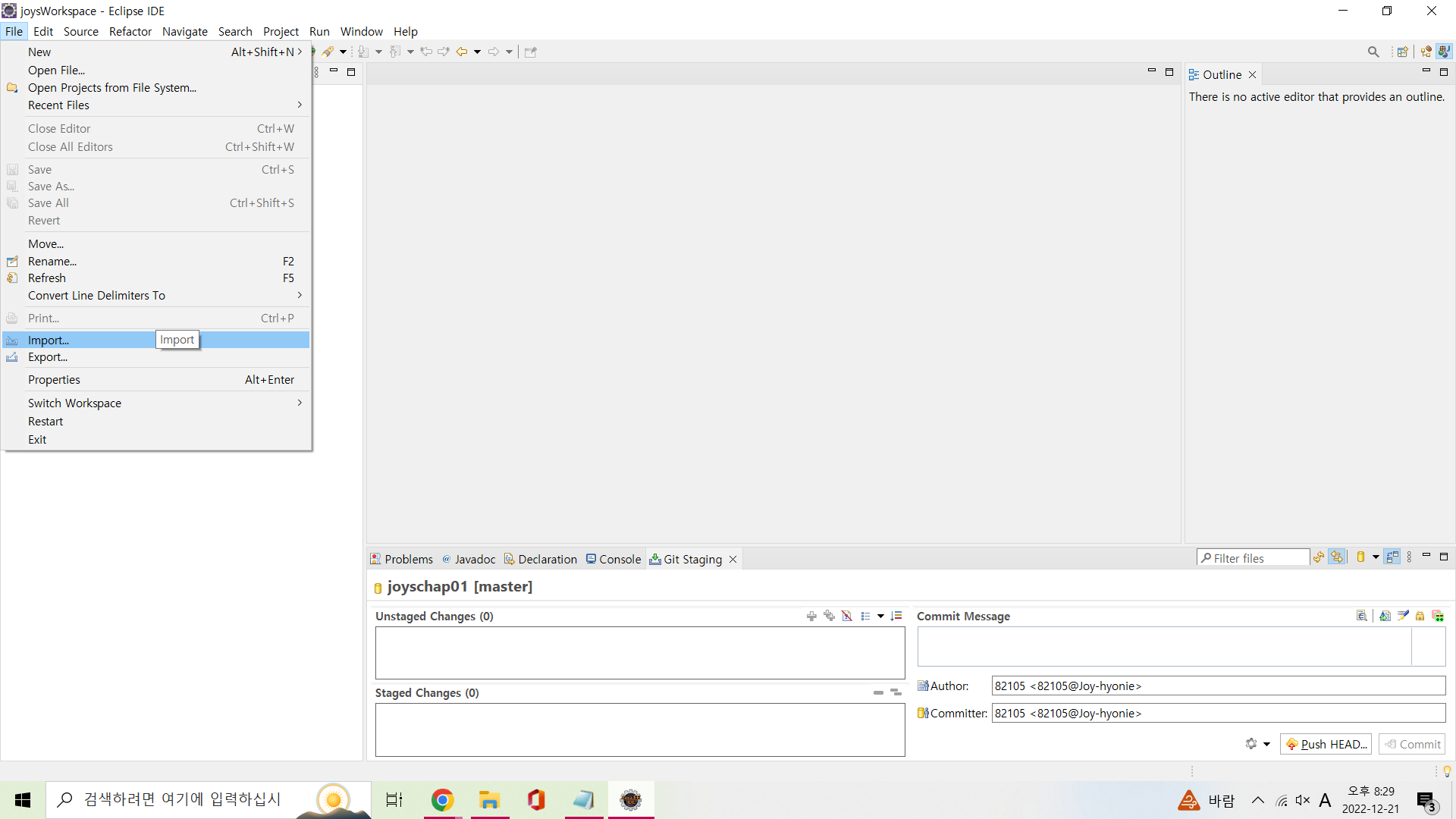This screenshot has width=1456, height=819.
Task: Toggle Amend previous commit icon
Action: 1385,616
